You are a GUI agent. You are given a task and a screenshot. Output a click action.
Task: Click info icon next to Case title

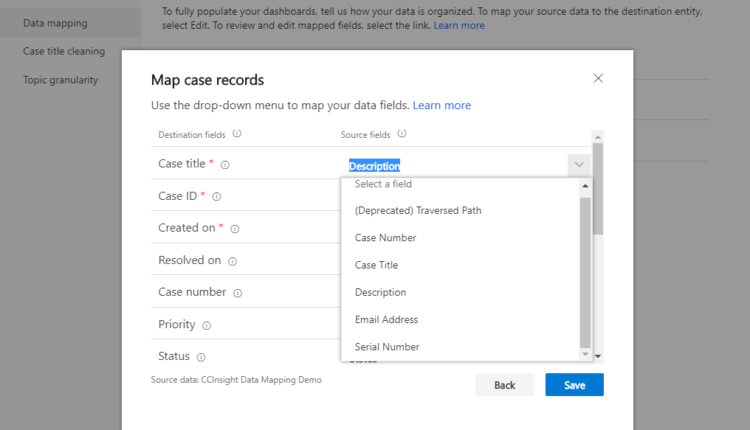225,165
